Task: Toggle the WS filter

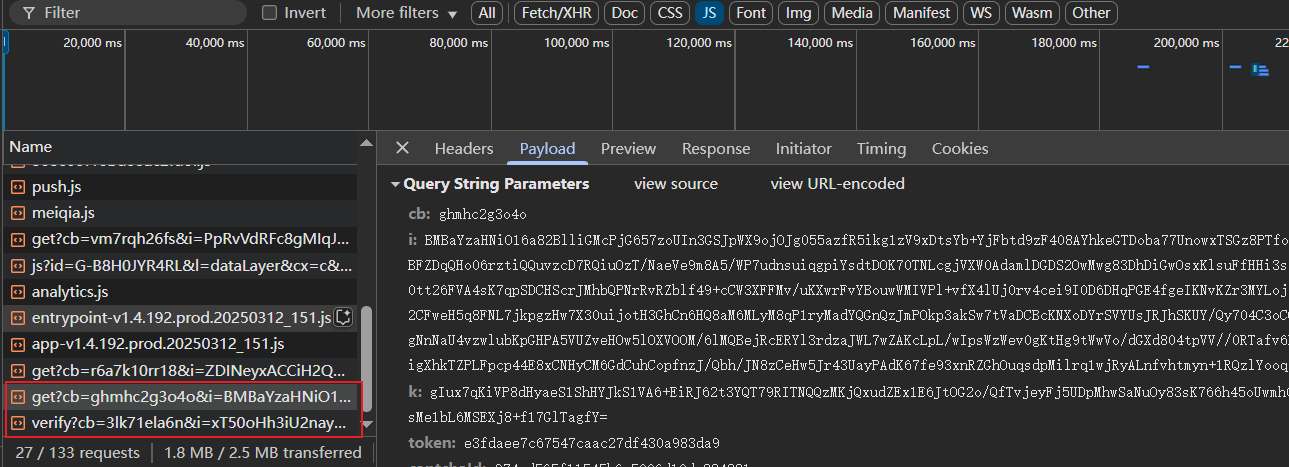Action: pyautogui.click(x=981, y=13)
